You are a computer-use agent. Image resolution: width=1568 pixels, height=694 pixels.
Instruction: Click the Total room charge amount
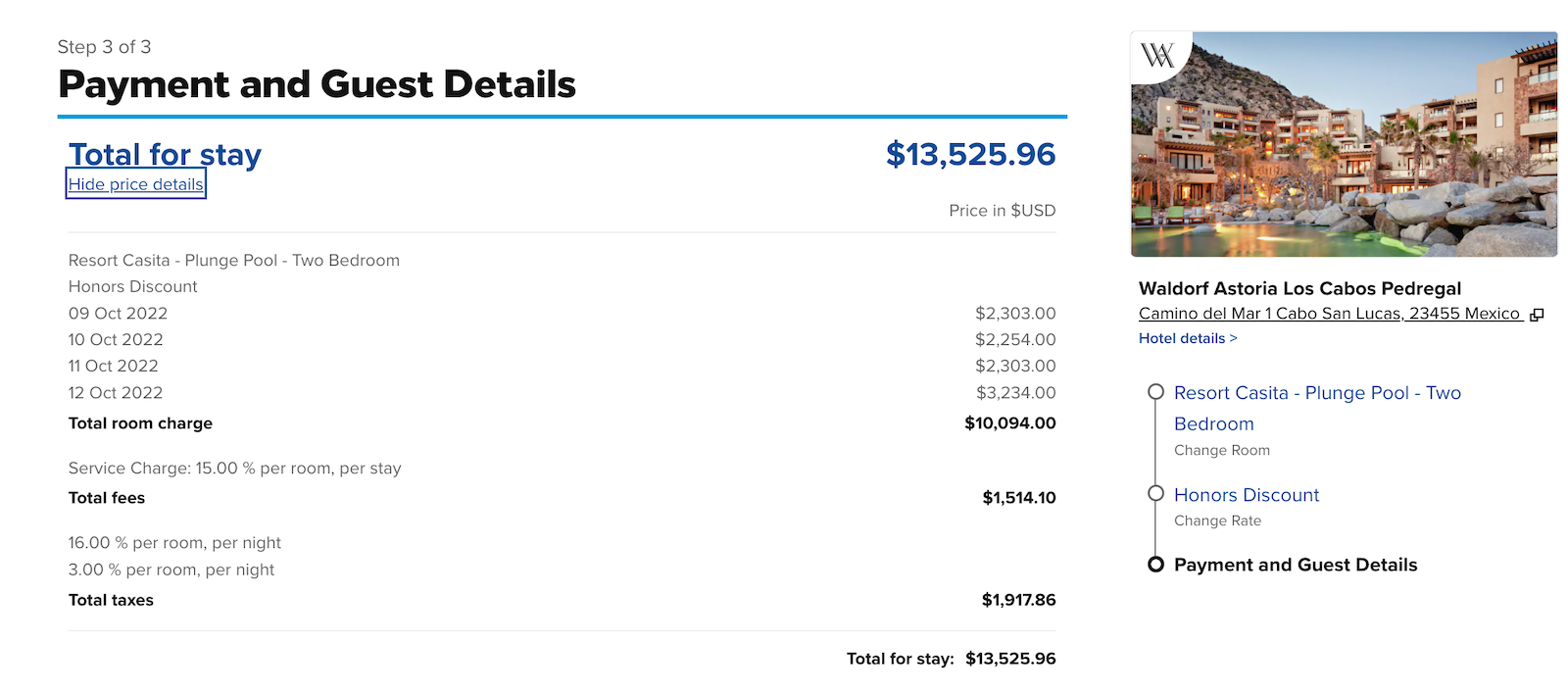click(x=1009, y=422)
